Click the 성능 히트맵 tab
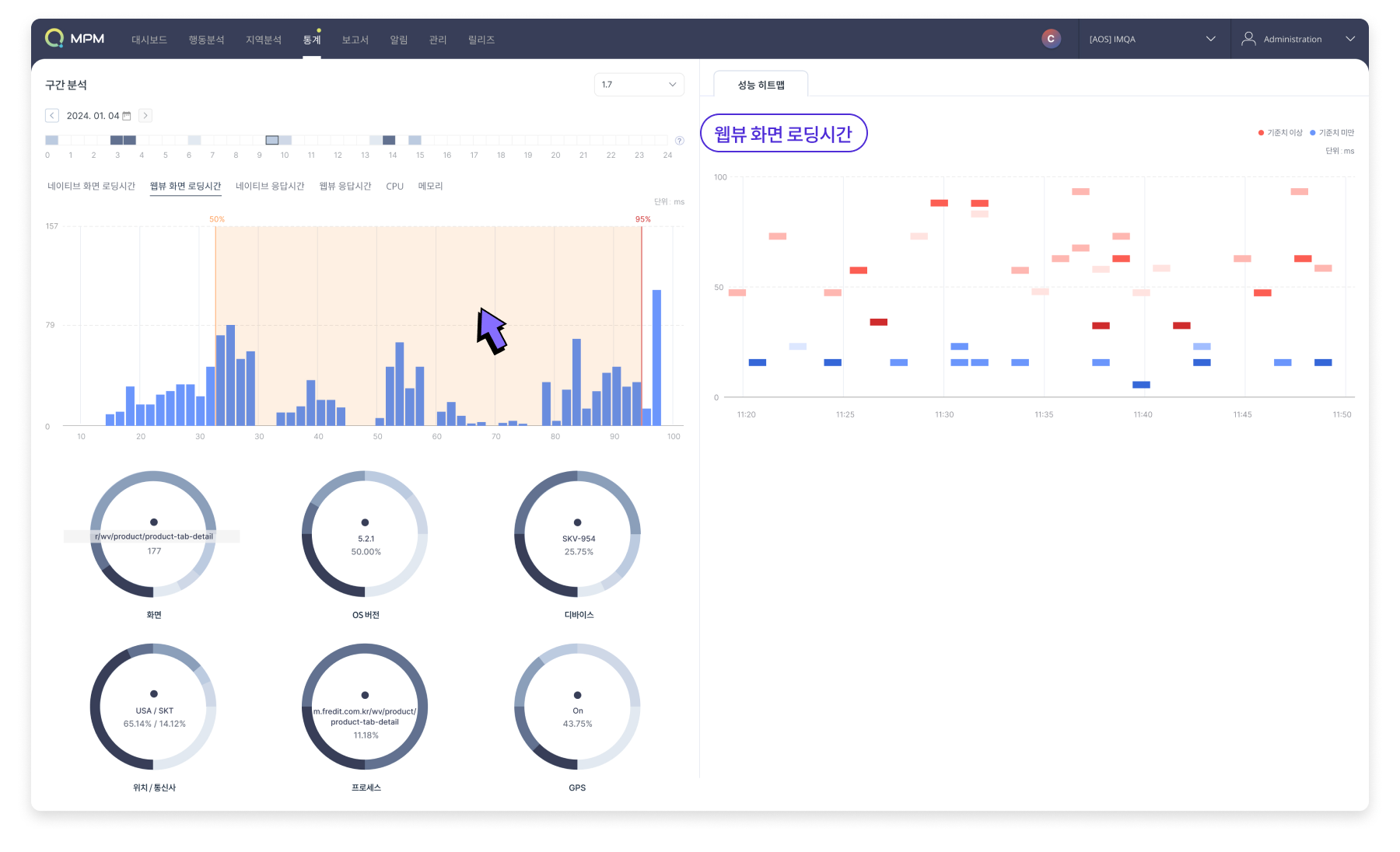 (x=761, y=85)
